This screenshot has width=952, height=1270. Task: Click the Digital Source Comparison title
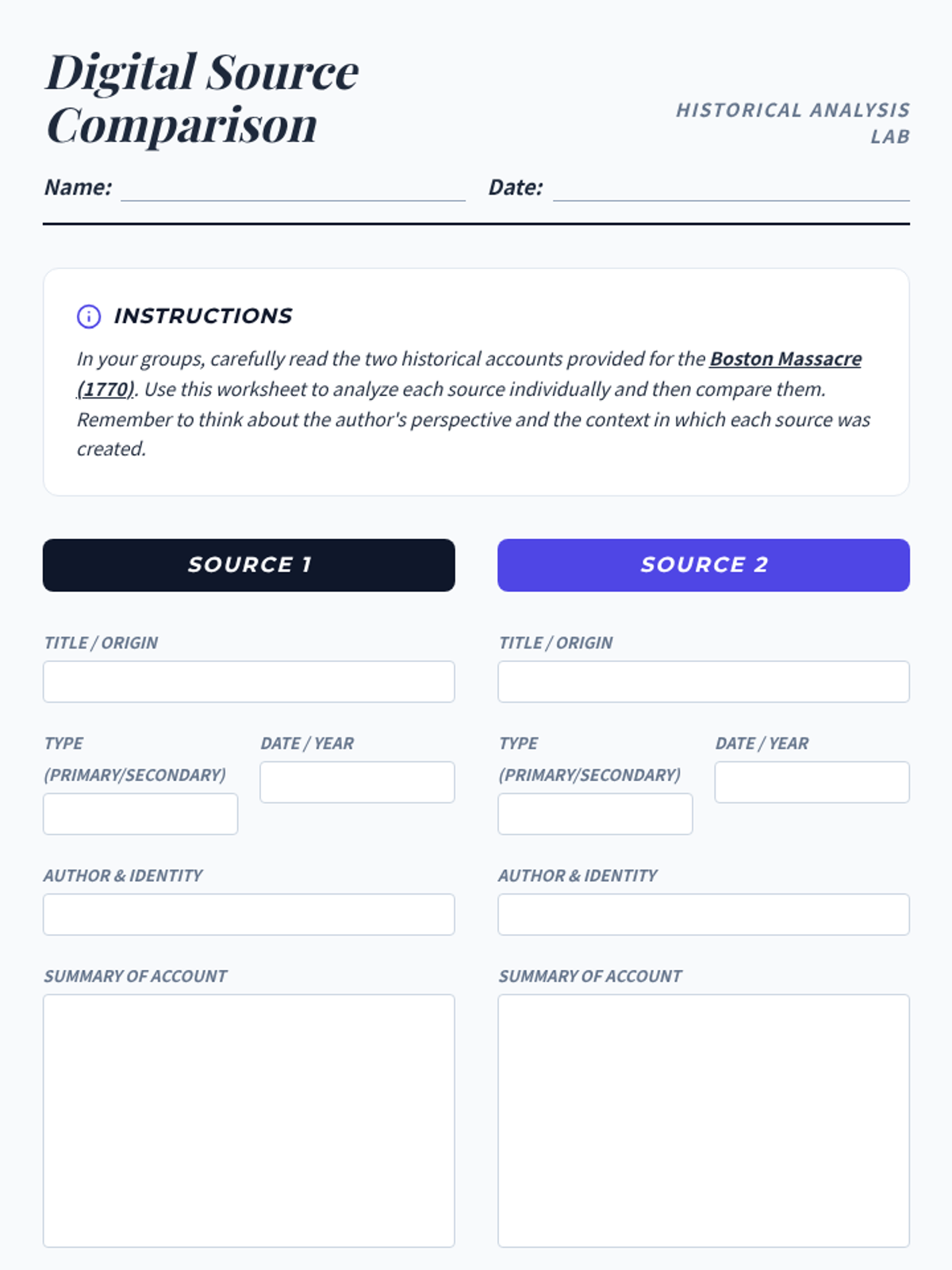point(202,98)
